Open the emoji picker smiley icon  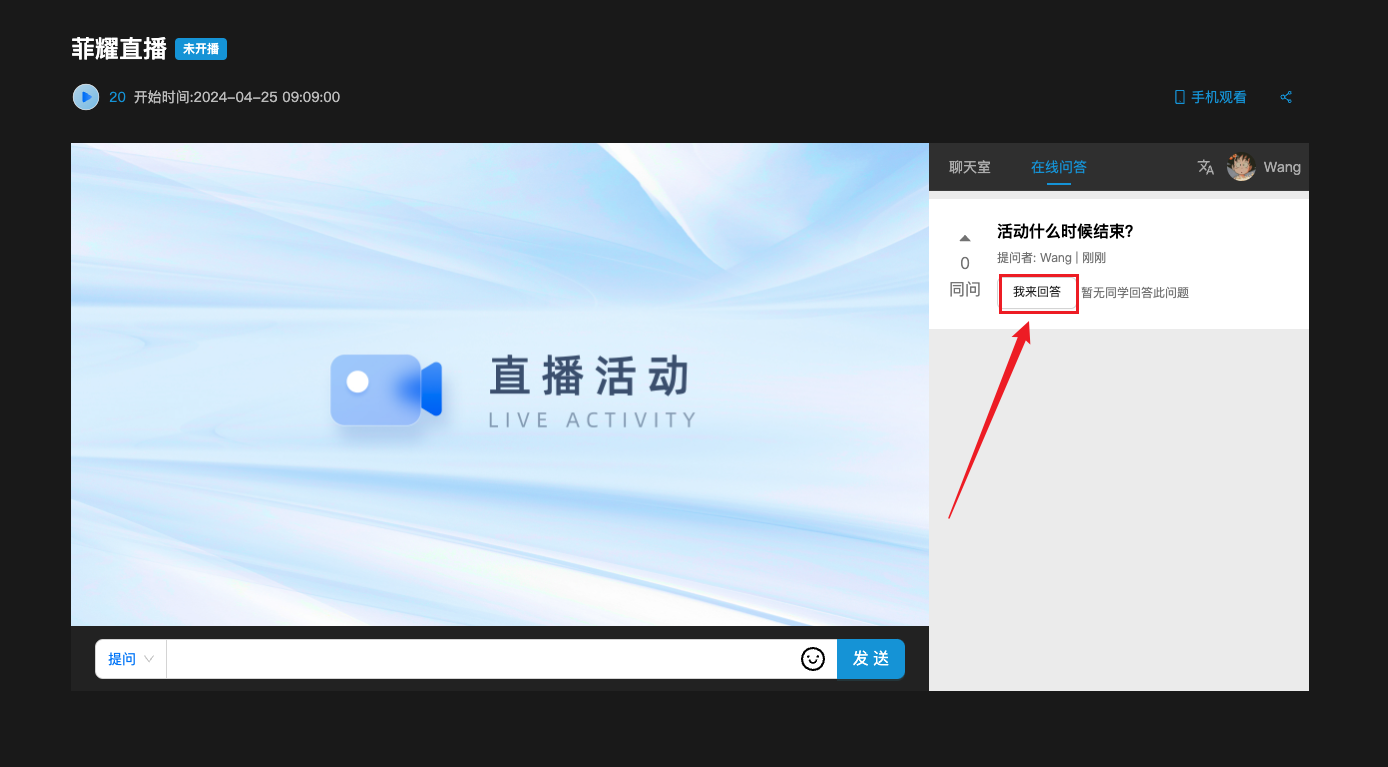click(813, 659)
